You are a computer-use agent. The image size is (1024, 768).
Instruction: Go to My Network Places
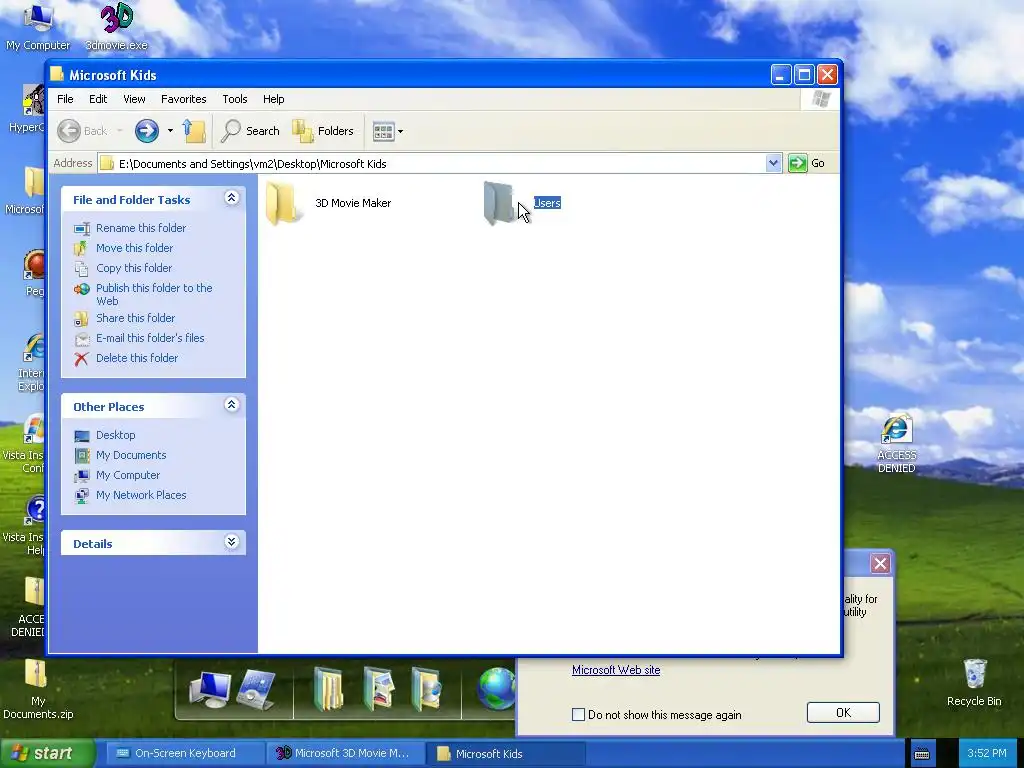[x=140, y=496]
